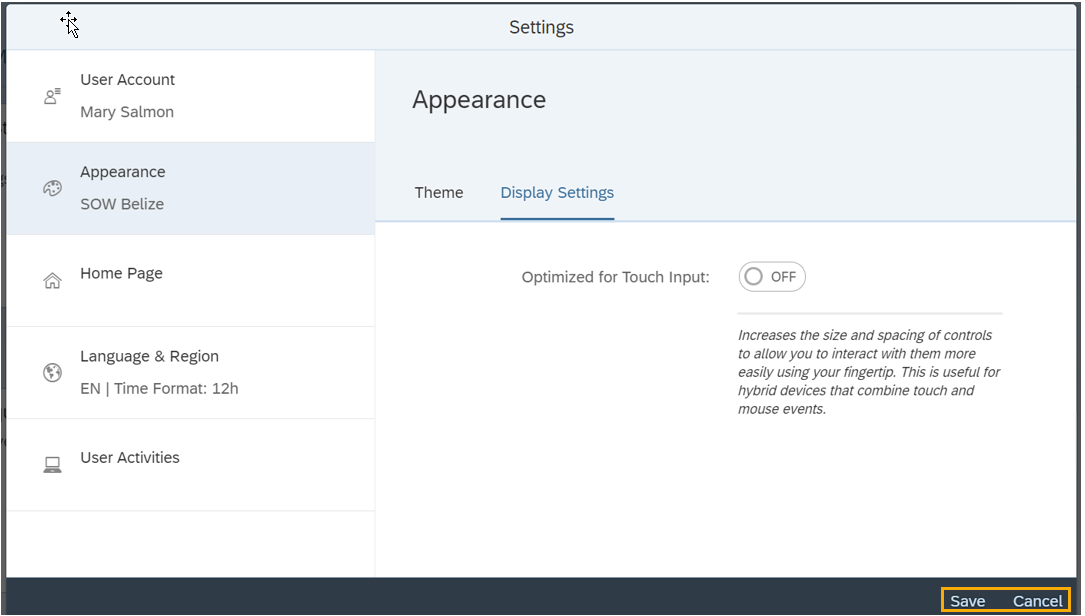
Task: Click the Optimized for Touch Input label
Action: (615, 277)
